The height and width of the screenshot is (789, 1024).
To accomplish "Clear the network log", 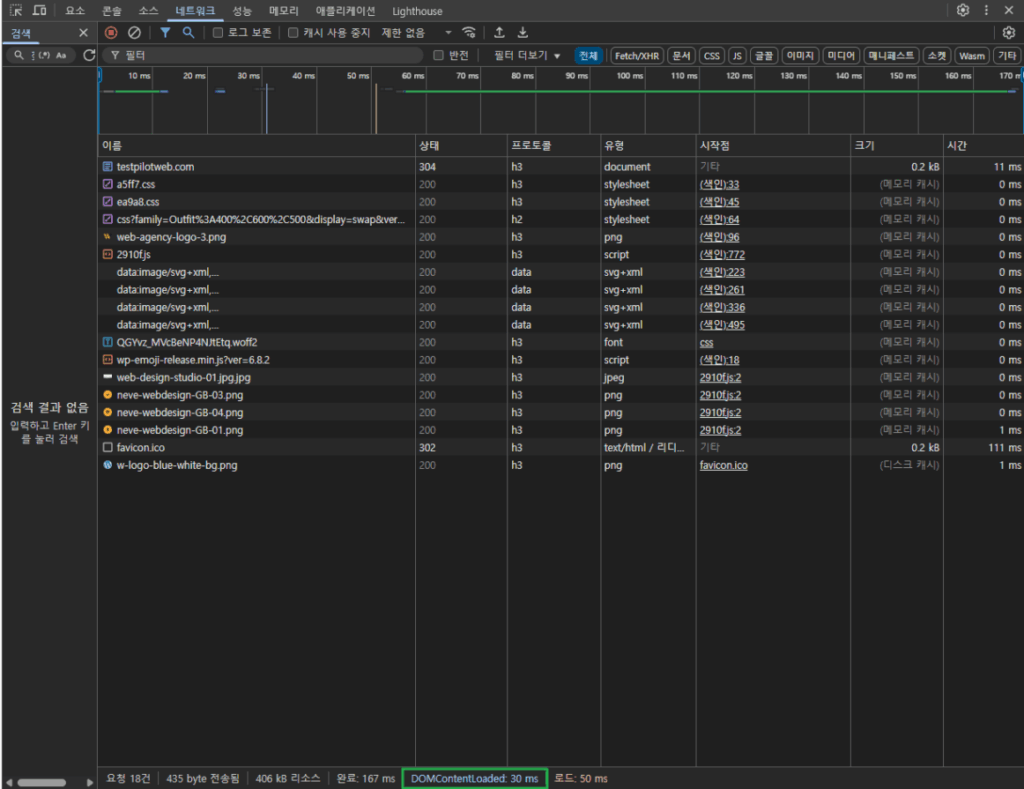I will click(x=134, y=33).
